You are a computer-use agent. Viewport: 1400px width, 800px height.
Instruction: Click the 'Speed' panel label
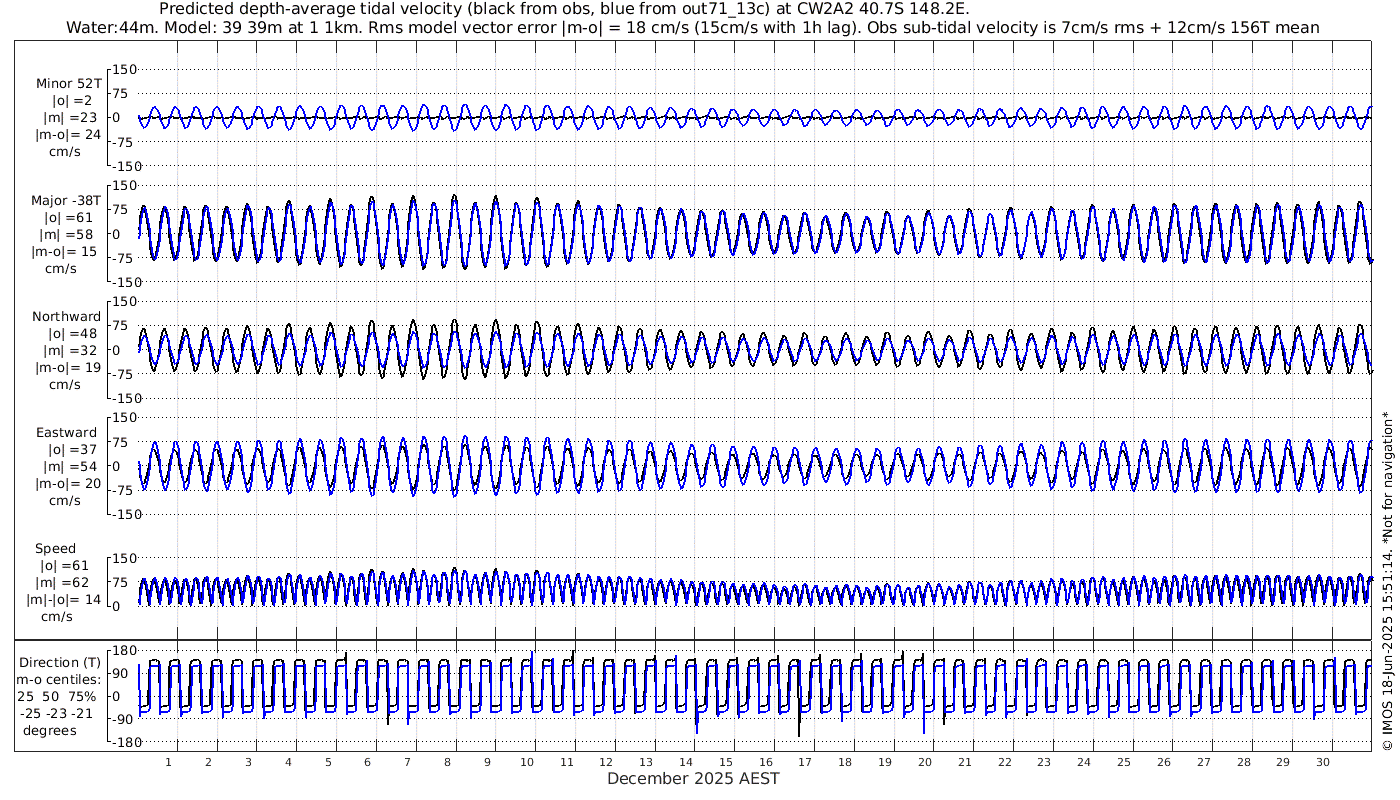tap(55, 549)
